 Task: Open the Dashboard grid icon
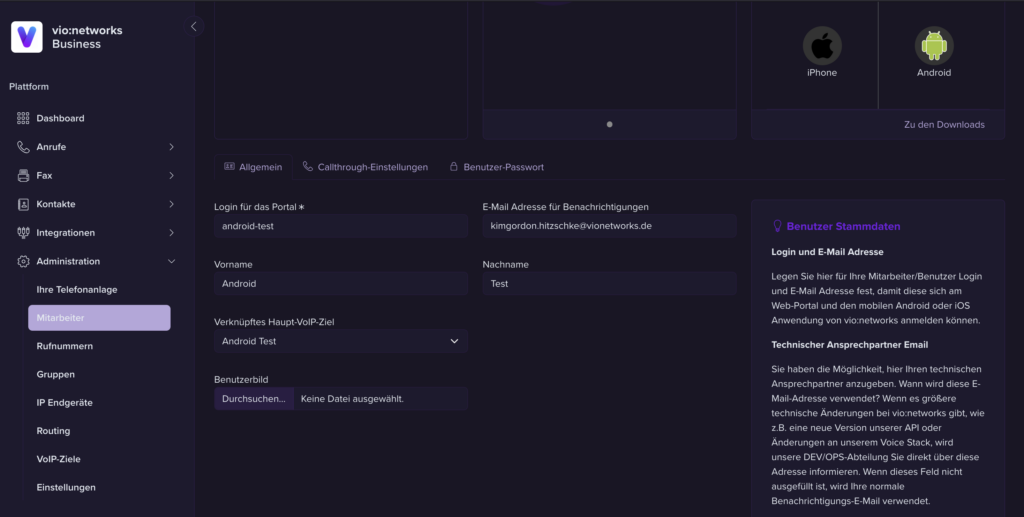tap(23, 118)
